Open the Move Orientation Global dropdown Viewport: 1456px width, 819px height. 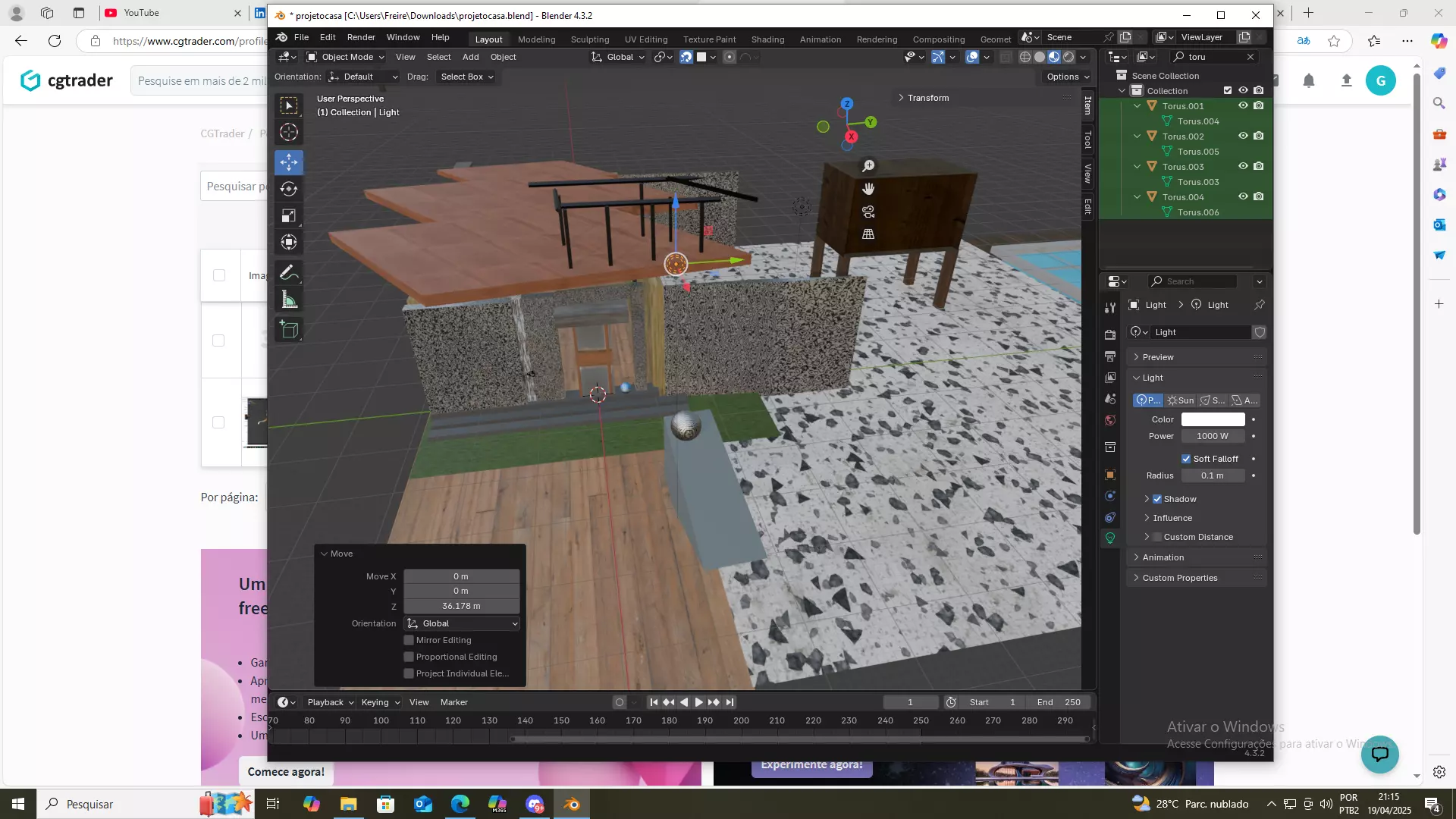click(462, 623)
